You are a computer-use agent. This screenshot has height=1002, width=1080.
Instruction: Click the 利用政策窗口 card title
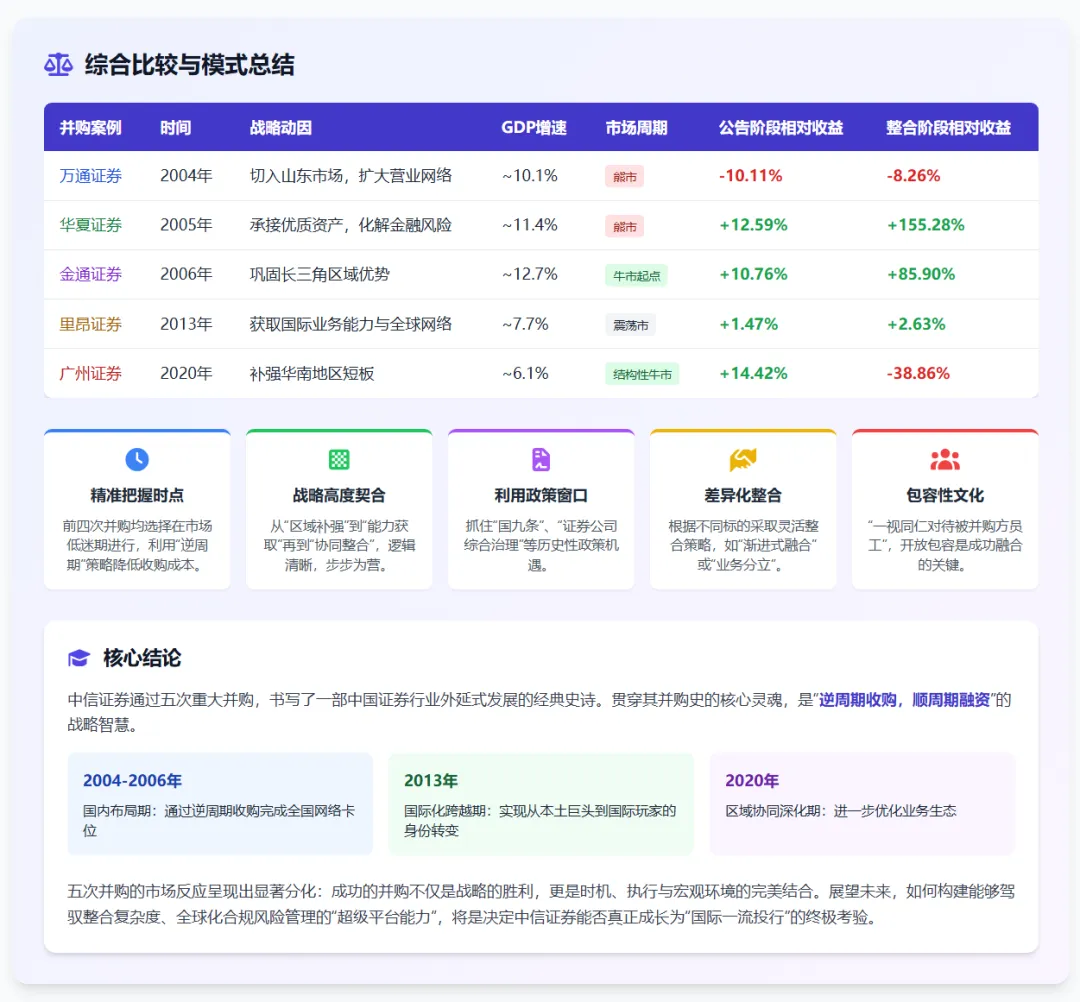(541, 495)
